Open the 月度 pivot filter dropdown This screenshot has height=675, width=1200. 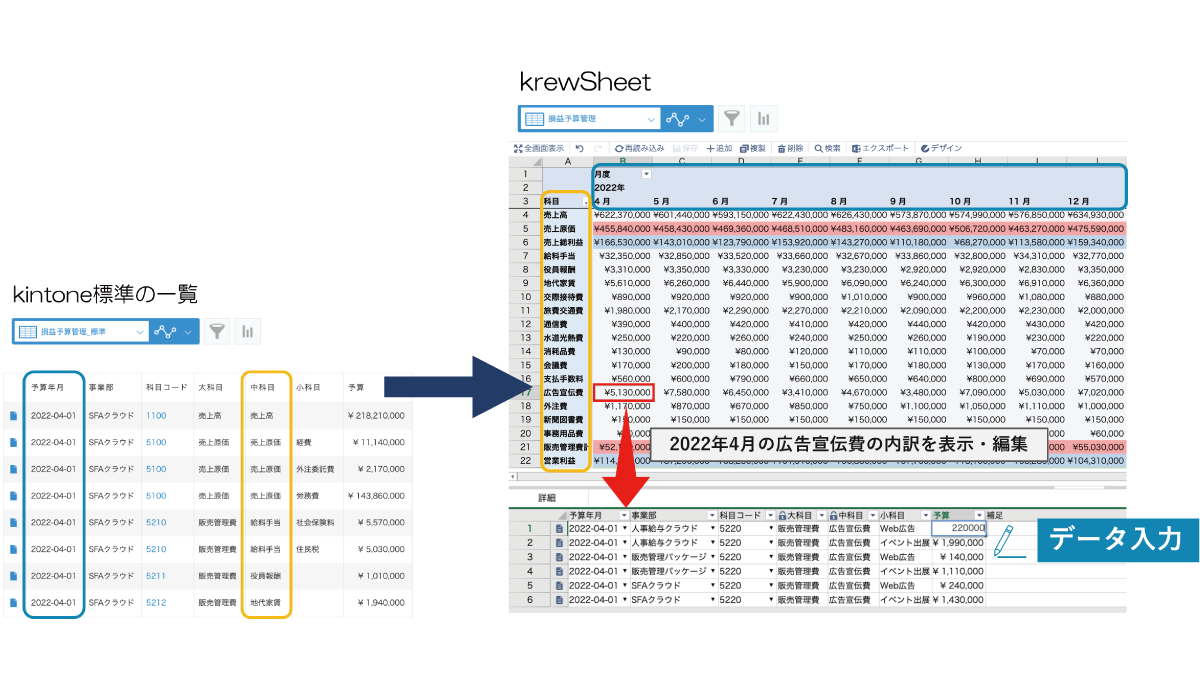tap(646, 174)
